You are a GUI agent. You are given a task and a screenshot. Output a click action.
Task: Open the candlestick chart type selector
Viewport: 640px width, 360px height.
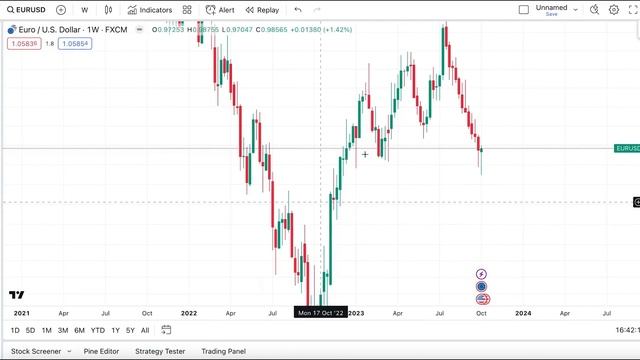[108, 10]
